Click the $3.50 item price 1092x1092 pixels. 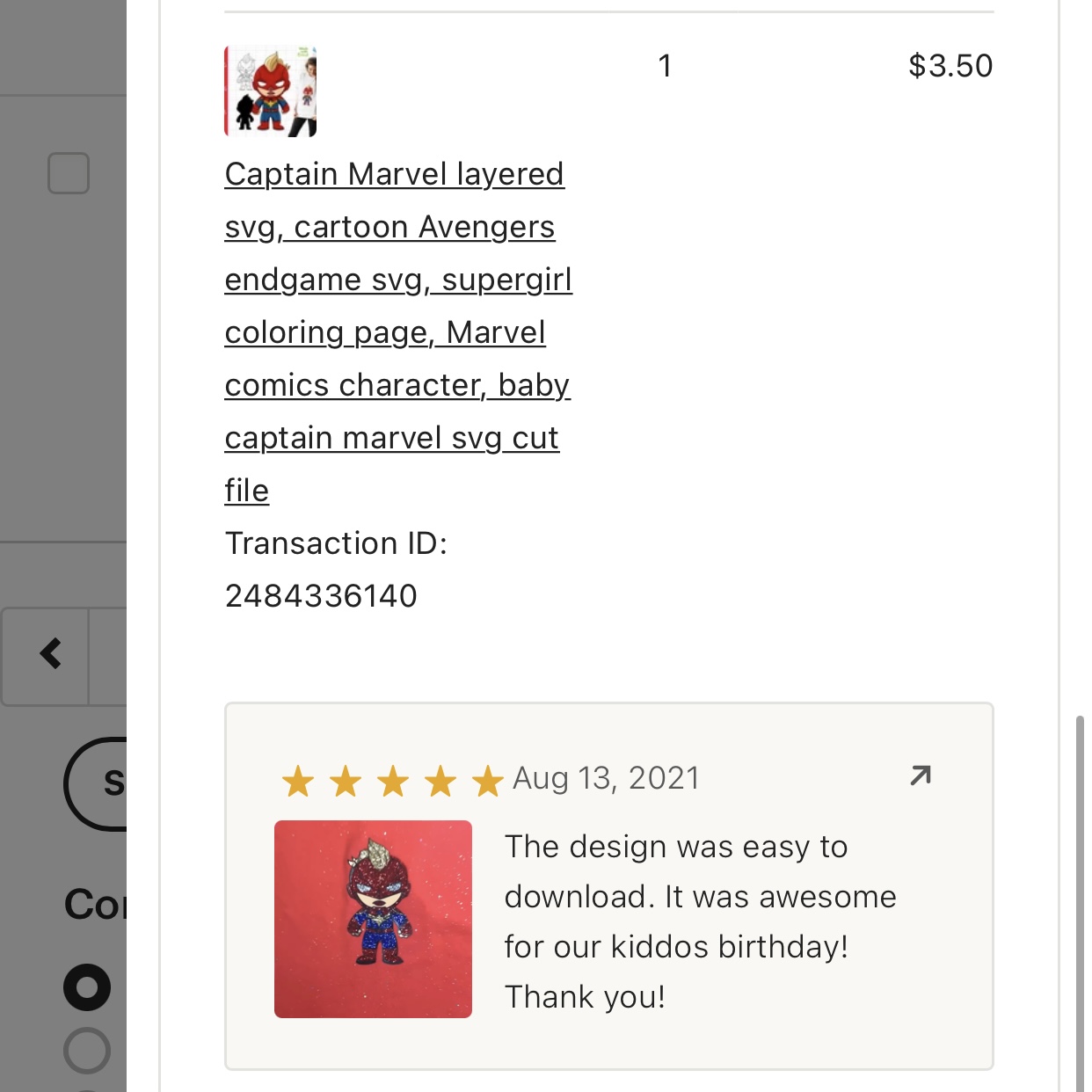click(x=950, y=66)
